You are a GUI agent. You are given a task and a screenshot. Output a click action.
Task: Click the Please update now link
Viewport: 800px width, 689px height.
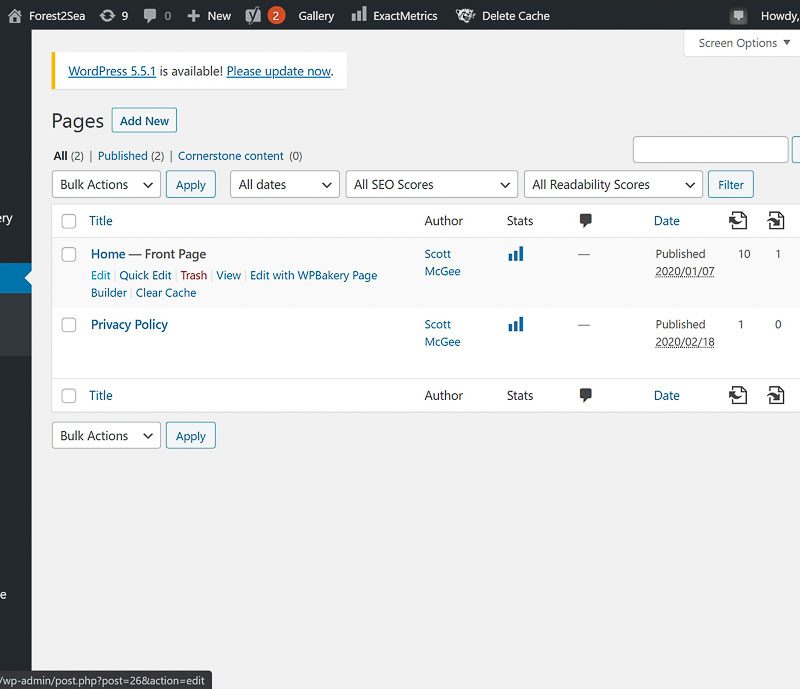[x=278, y=71]
